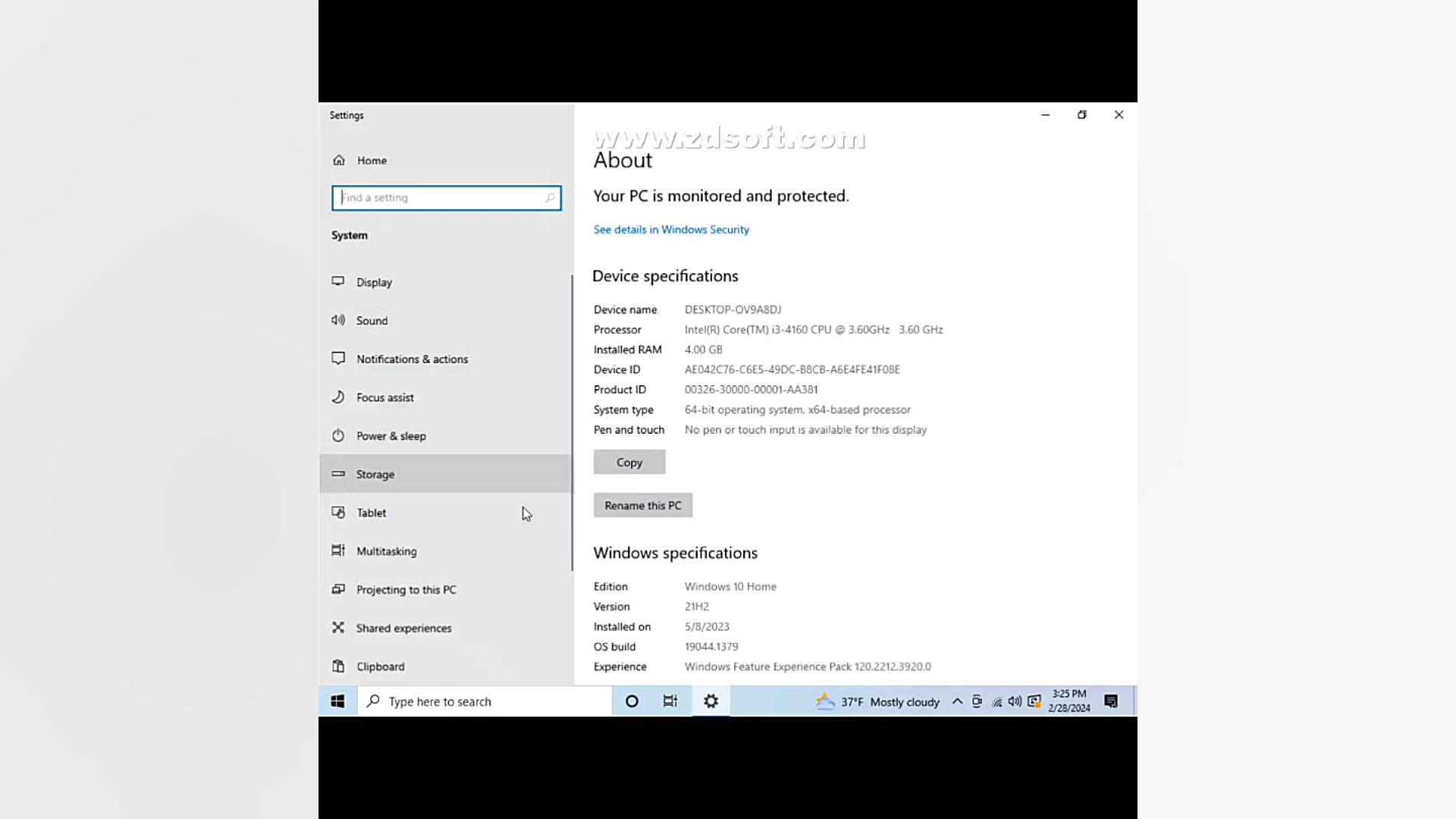Click the Focus assist moon icon
The height and width of the screenshot is (819, 1456).
338,397
